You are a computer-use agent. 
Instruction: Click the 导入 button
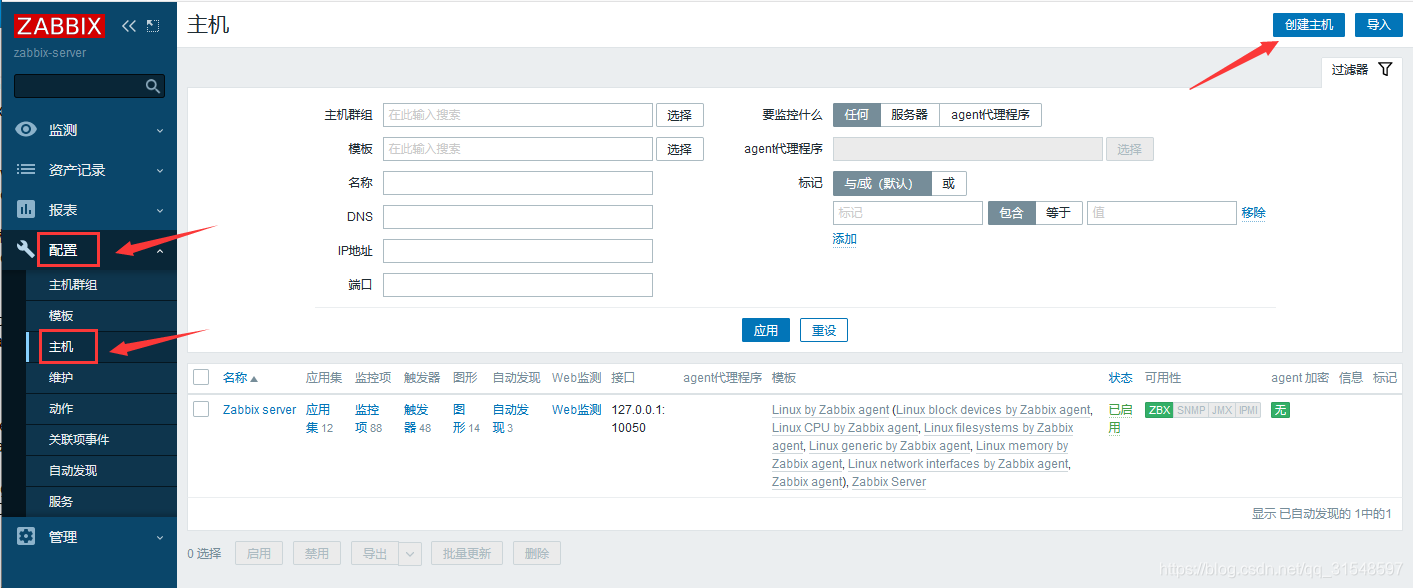point(1378,25)
